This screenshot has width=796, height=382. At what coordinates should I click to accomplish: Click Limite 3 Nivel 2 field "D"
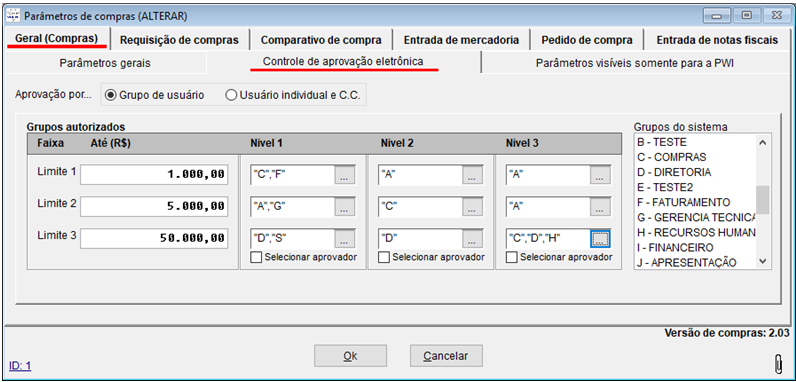(421, 238)
